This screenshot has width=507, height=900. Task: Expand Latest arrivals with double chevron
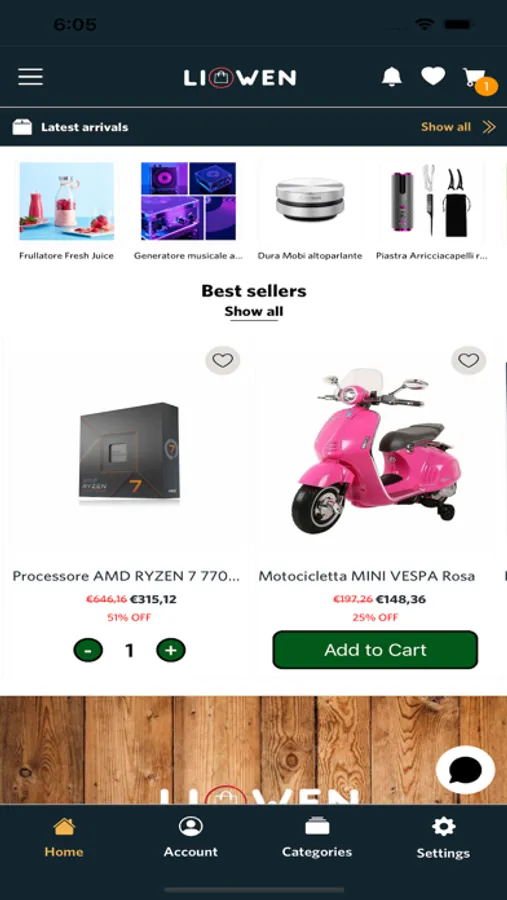pos(489,127)
